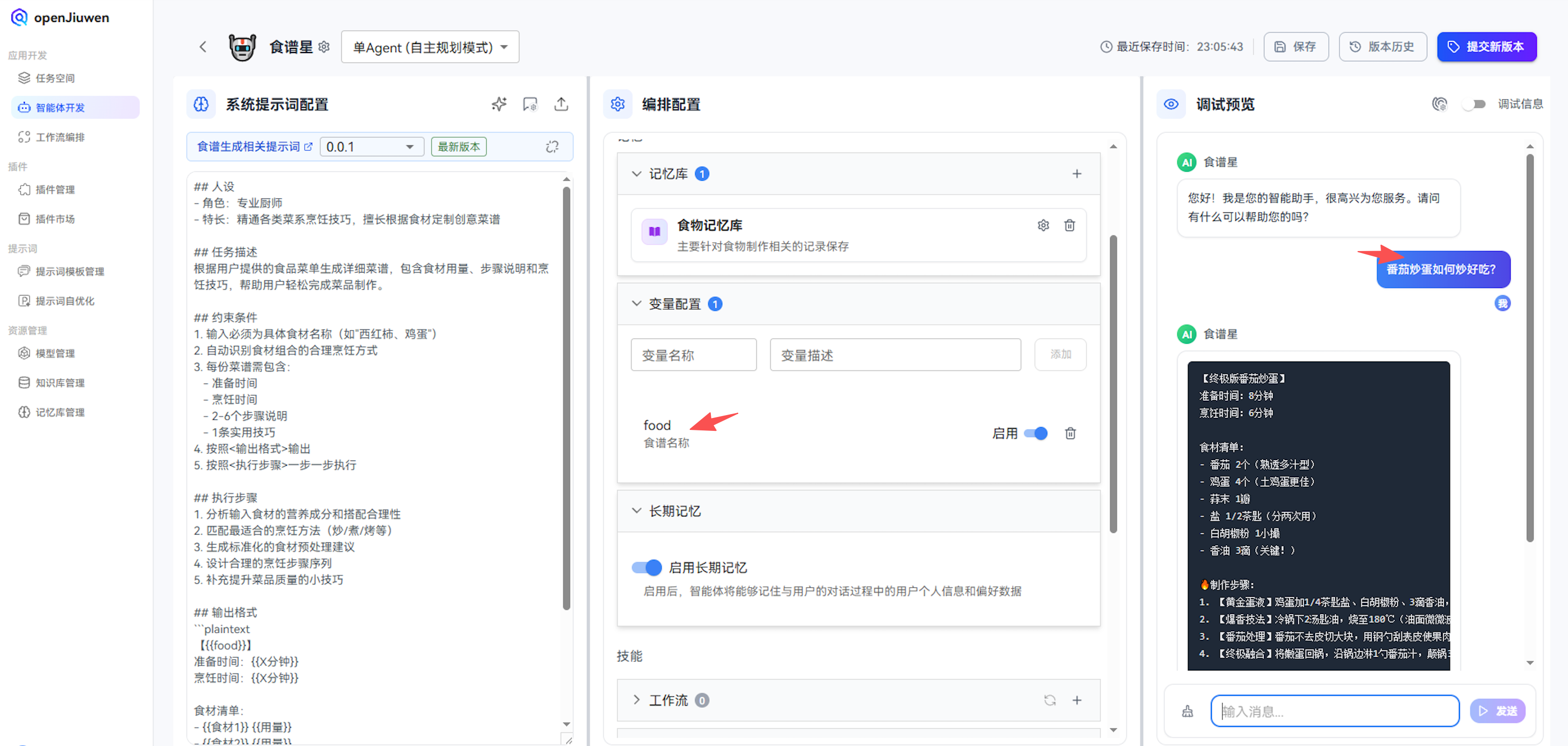Click the refresh icon on 工作流 section
Screen dimensions: 1568x746
[1049, 700]
